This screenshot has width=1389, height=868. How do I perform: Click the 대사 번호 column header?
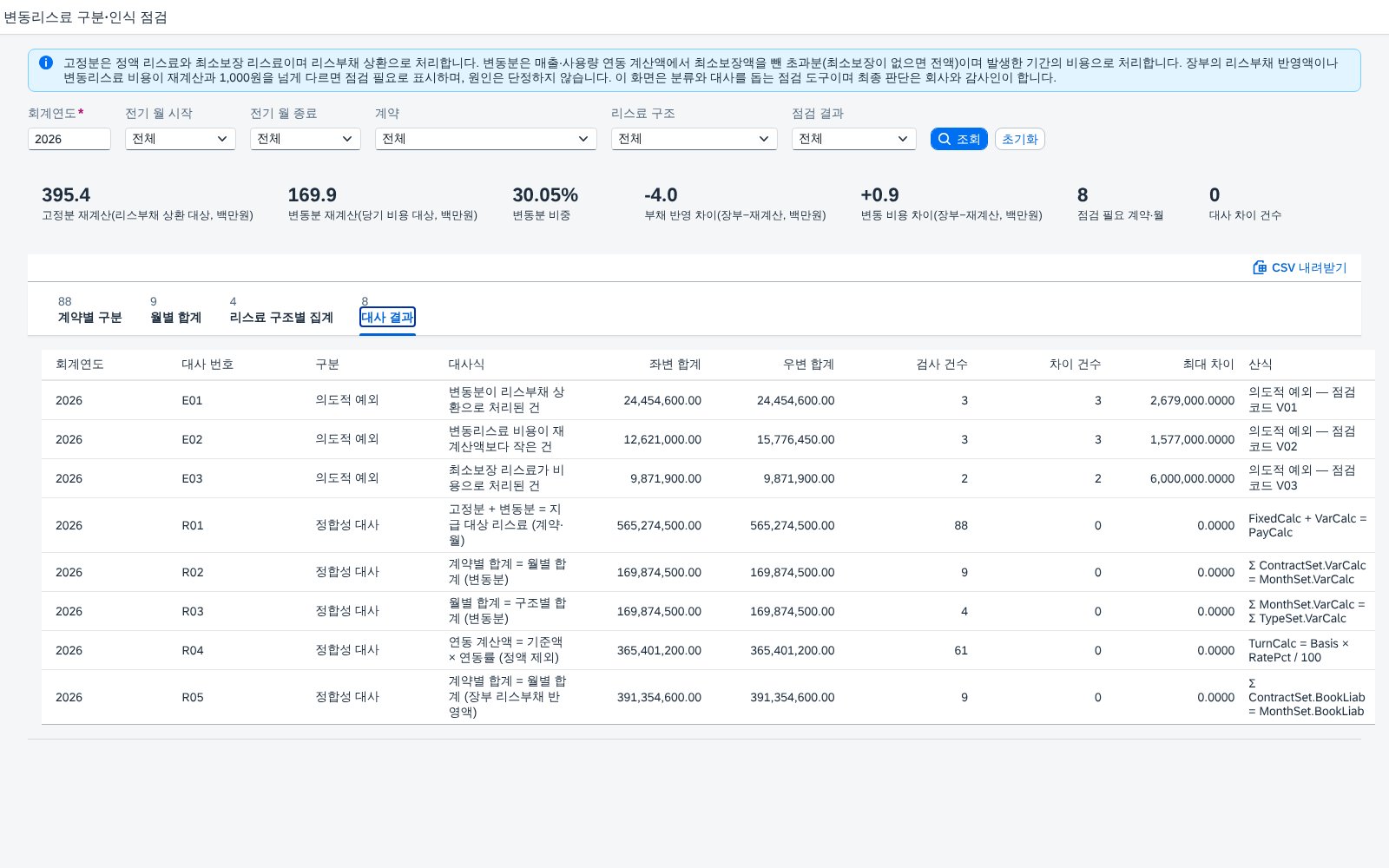pos(207,365)
